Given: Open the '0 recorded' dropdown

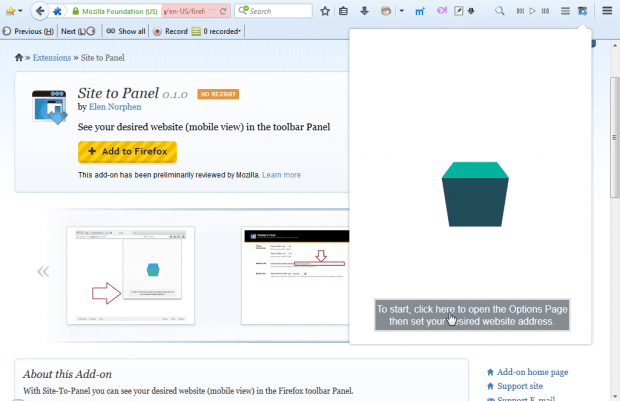Looking at the screenshot, I should point(216,31).
